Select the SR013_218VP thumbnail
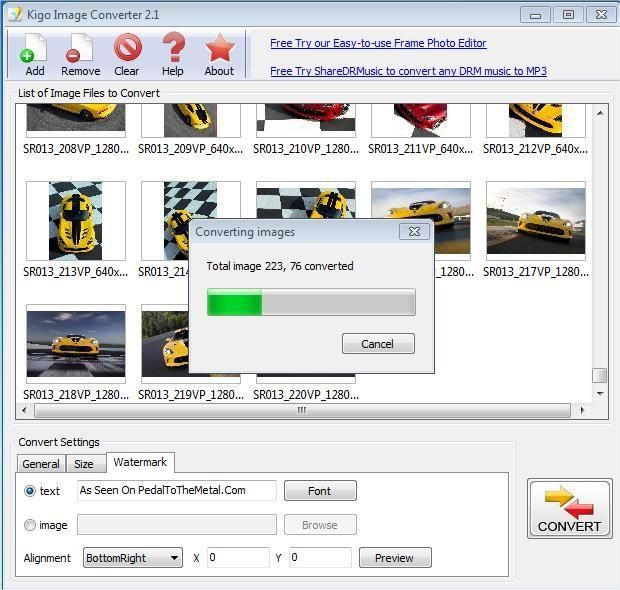Screen dimensions: 620x590 coord(76,346)
